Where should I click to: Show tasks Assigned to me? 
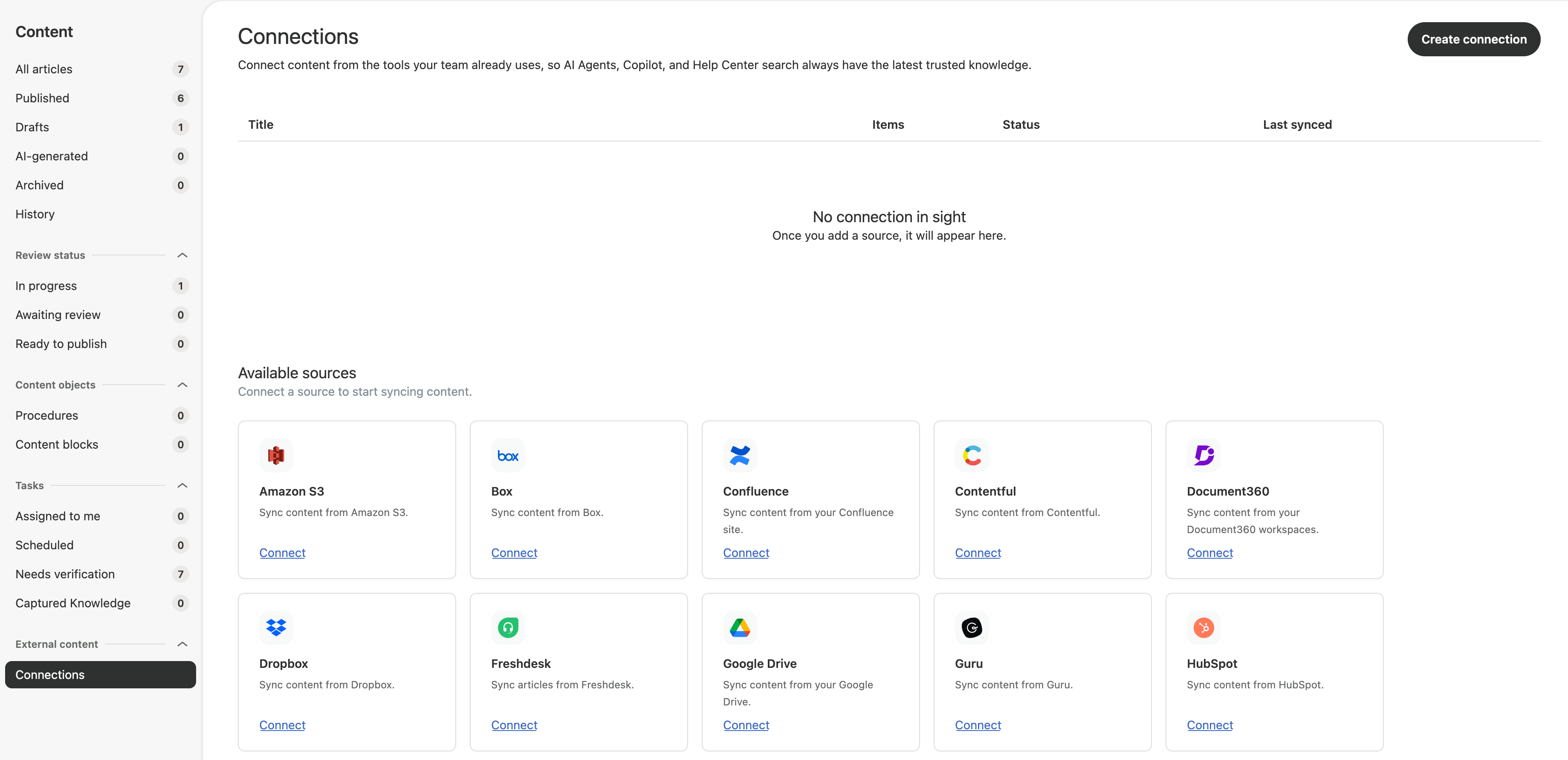pos(101,516)
